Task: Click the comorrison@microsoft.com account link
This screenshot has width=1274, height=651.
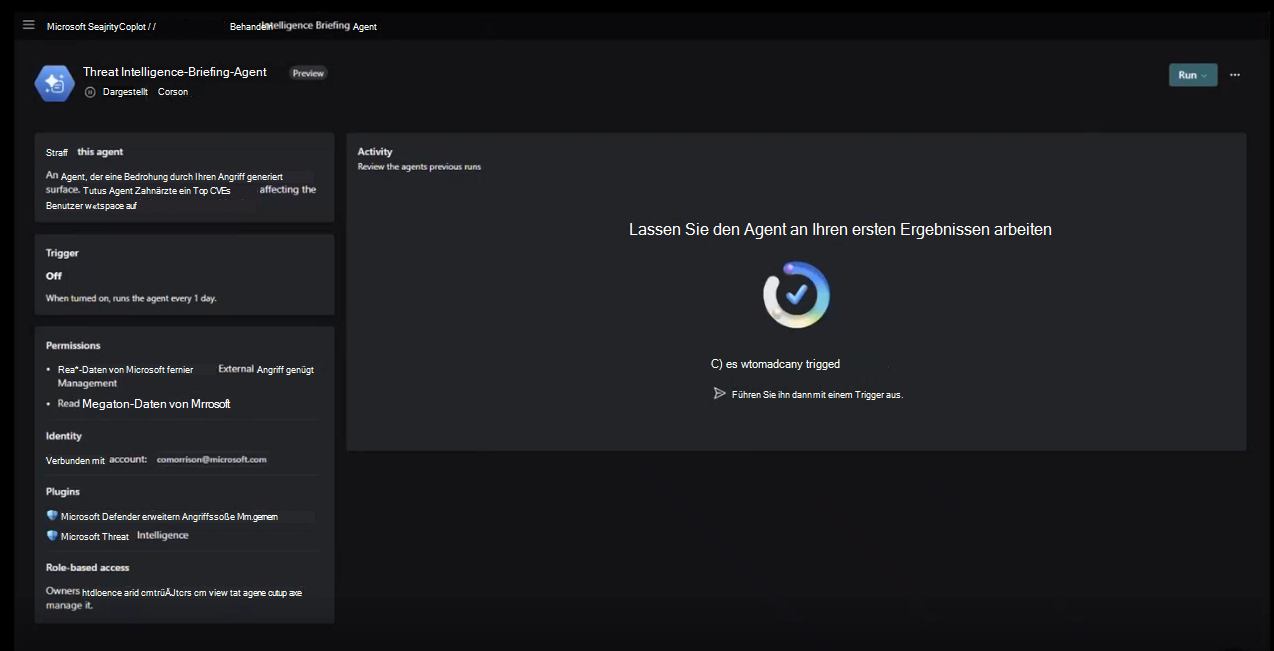Action: (213, 459)
